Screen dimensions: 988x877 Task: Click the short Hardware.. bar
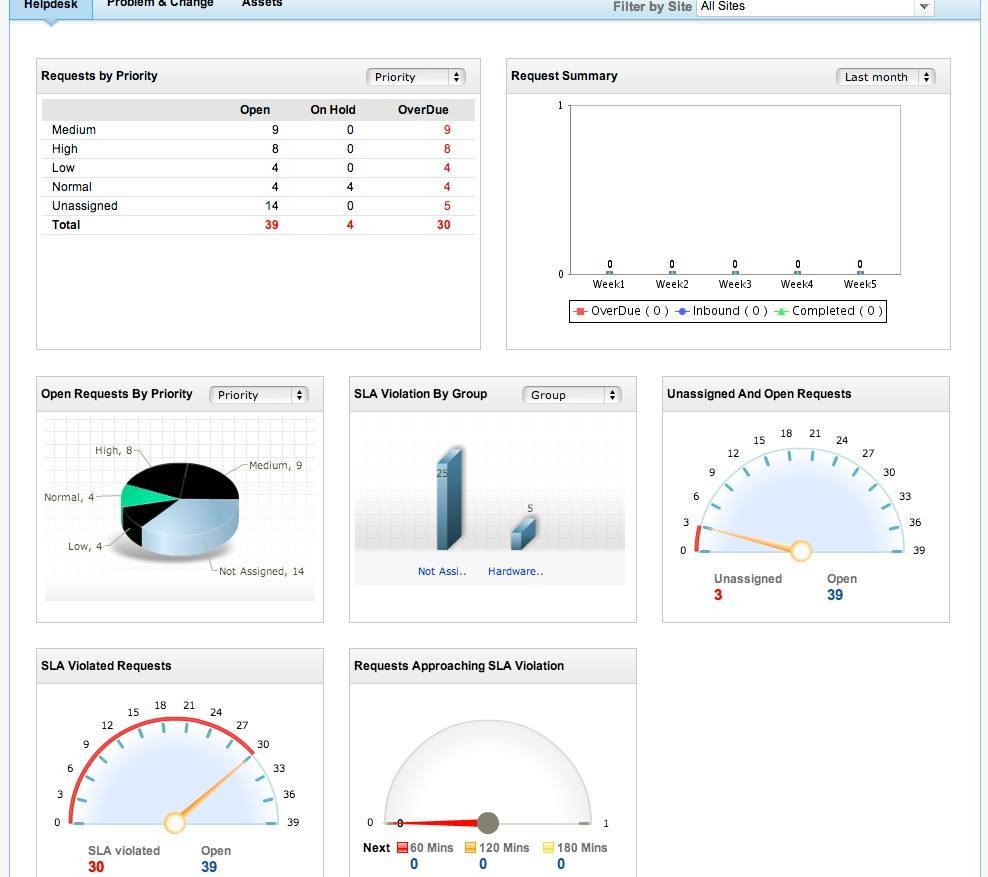[523, 534]
